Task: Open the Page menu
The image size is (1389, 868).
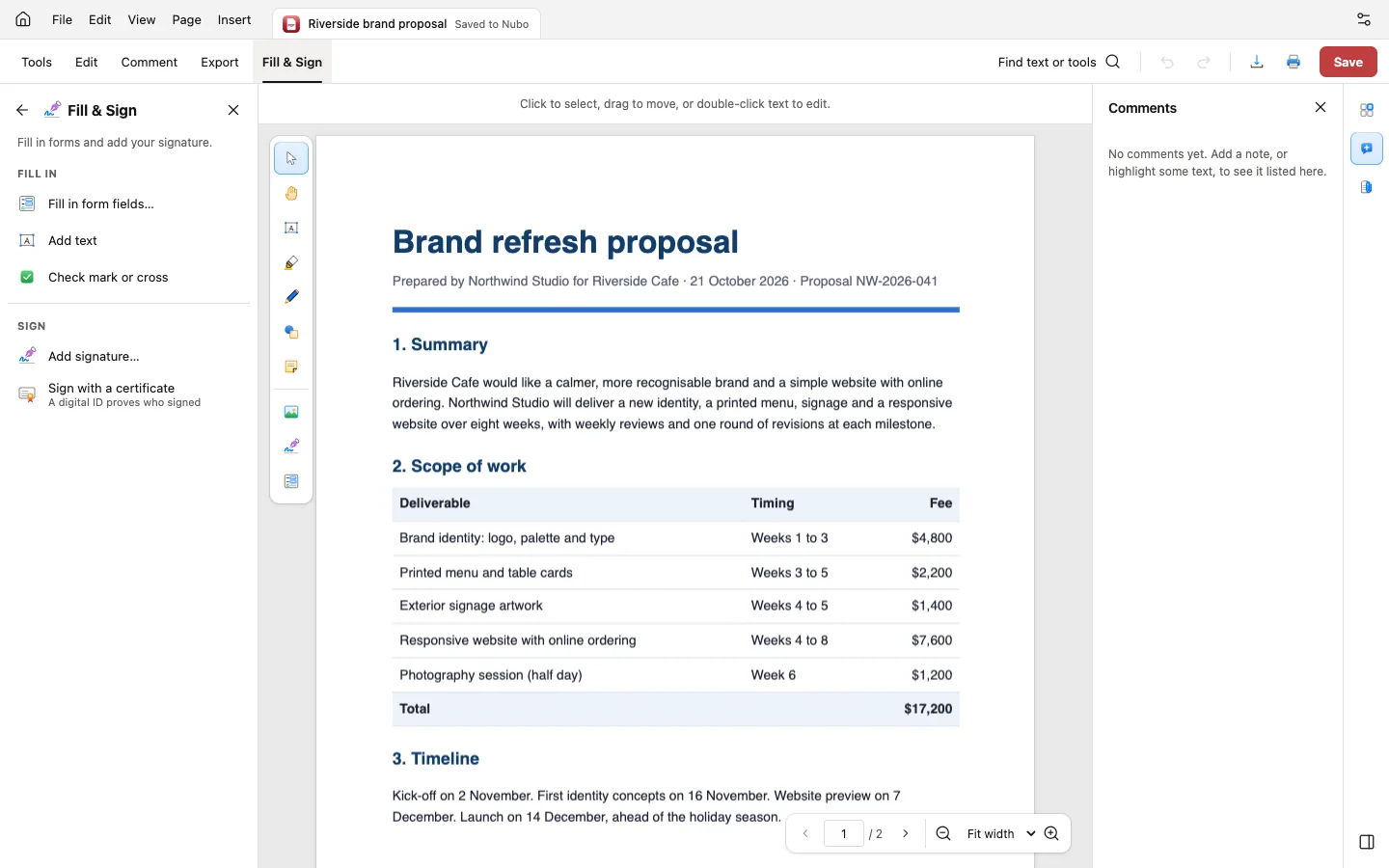Action: pyautogui.click(x=186, y=19)
